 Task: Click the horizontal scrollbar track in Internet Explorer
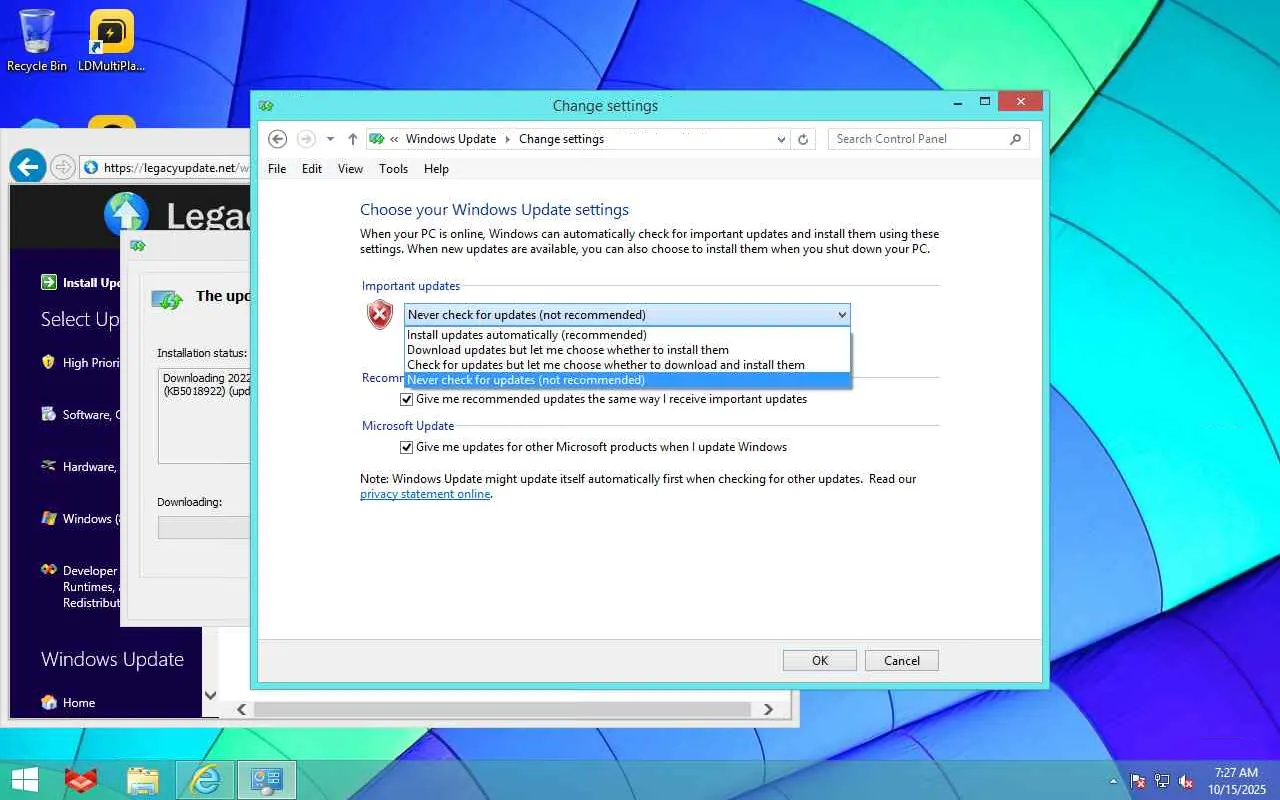(x=502, y=709)
